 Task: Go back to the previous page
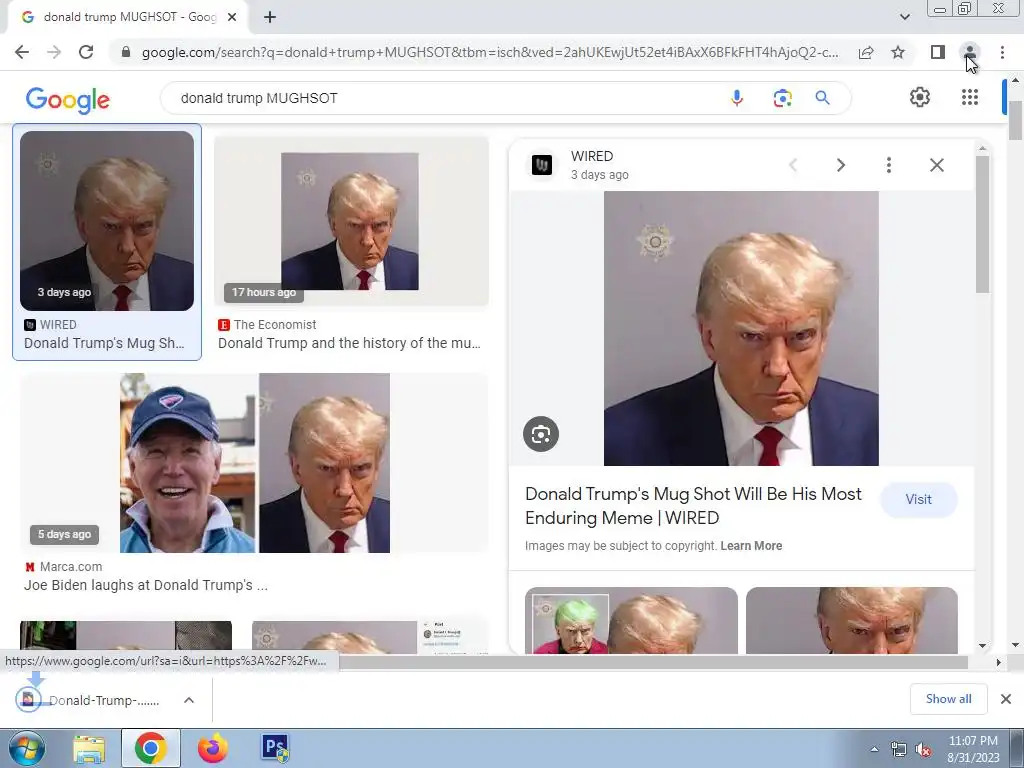22,52
